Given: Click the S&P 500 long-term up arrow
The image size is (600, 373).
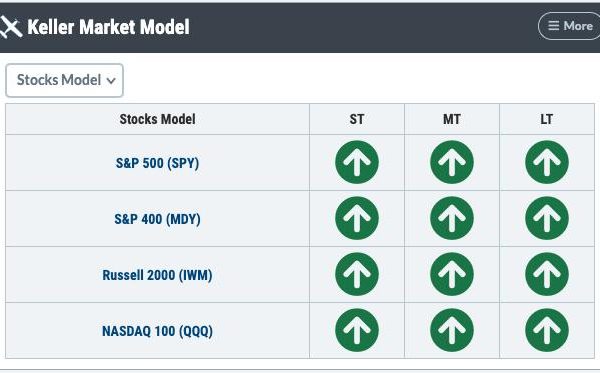Looking at the screenshot, I should 547,162.
